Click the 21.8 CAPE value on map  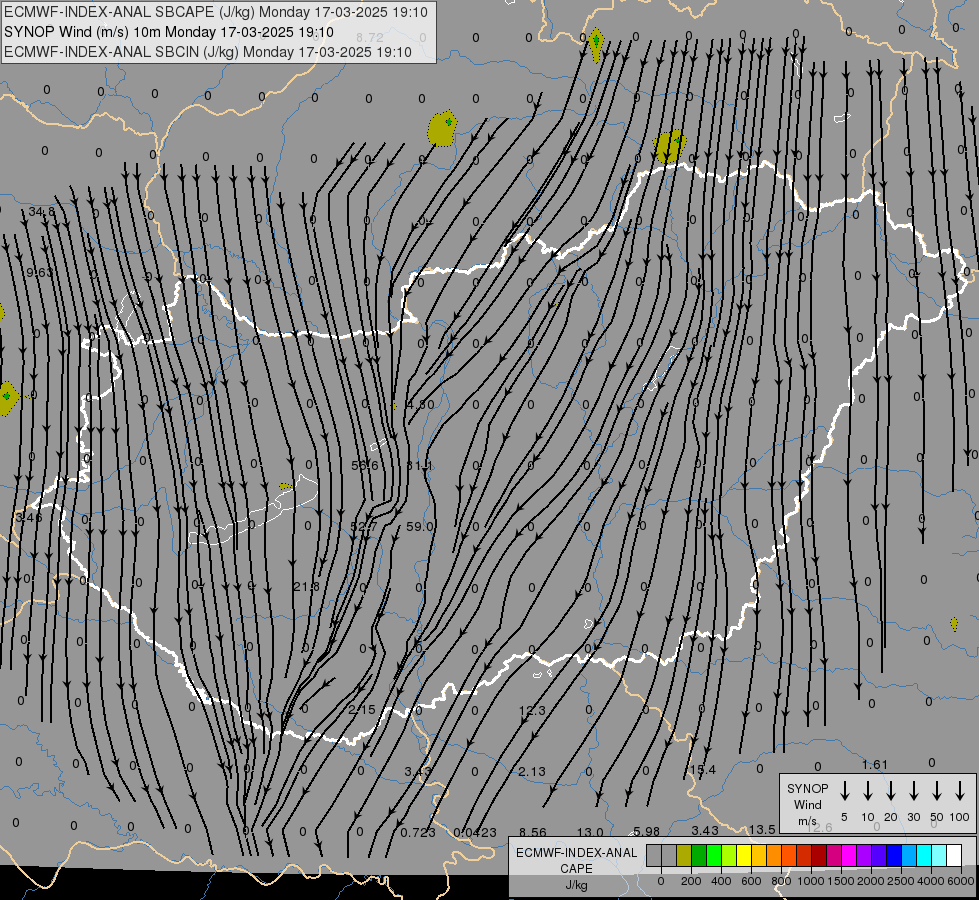tap(306, 586)
